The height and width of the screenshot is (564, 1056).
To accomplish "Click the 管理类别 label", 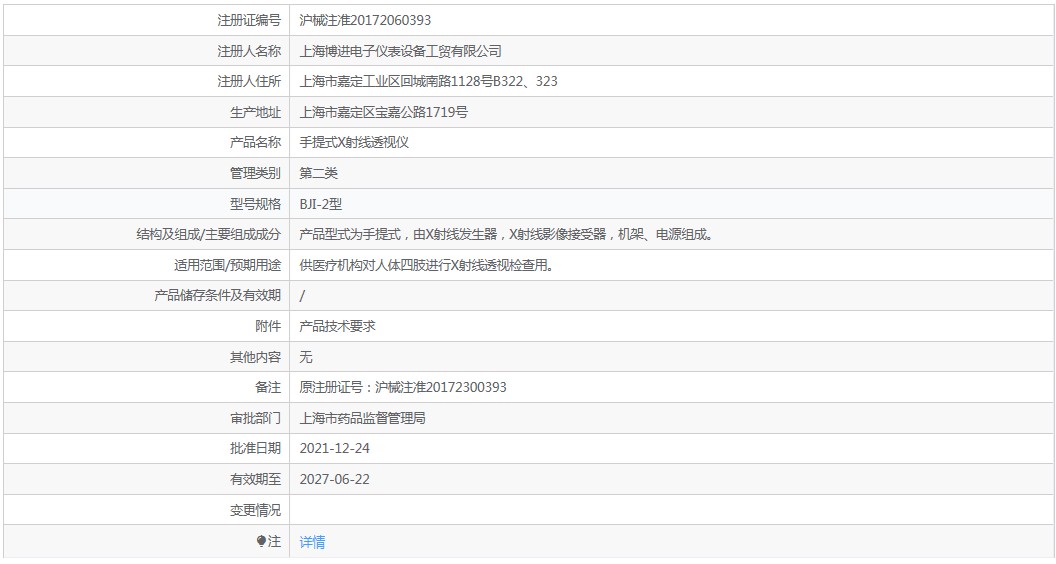I will (255, 173).
